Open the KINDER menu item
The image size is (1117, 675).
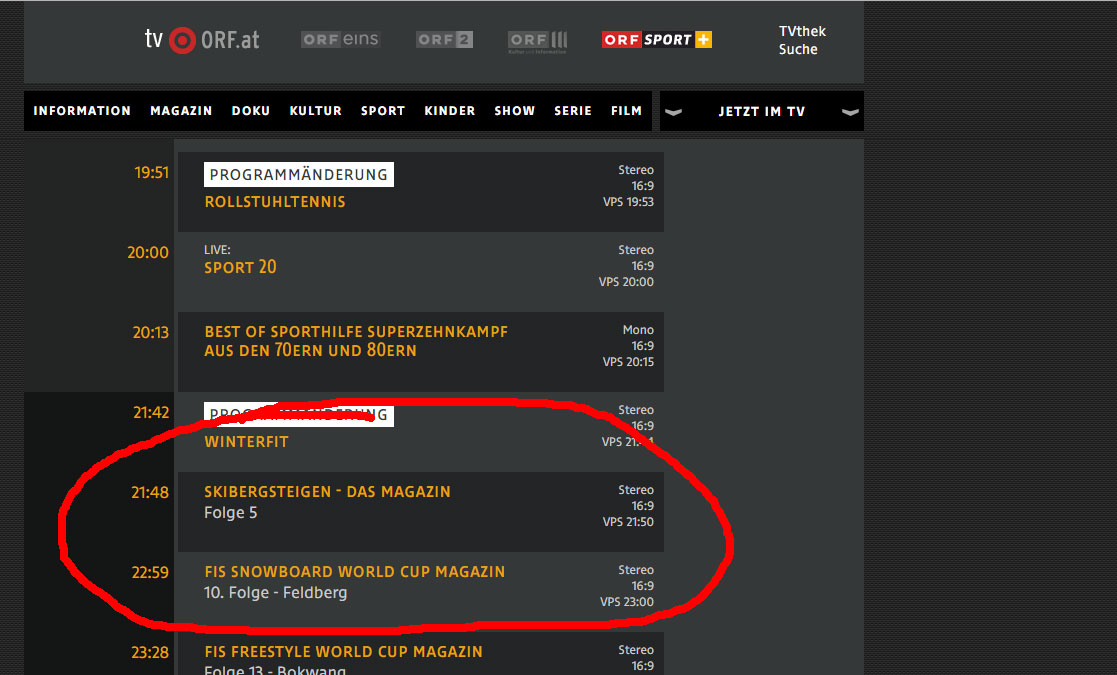(x=450, y=111)
